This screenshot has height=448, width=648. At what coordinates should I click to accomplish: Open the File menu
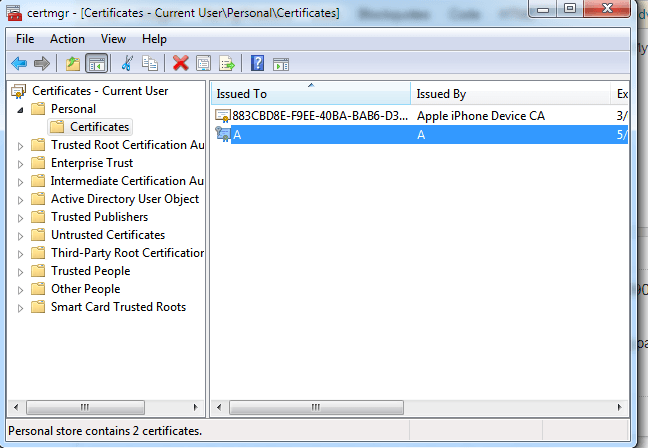25,38
